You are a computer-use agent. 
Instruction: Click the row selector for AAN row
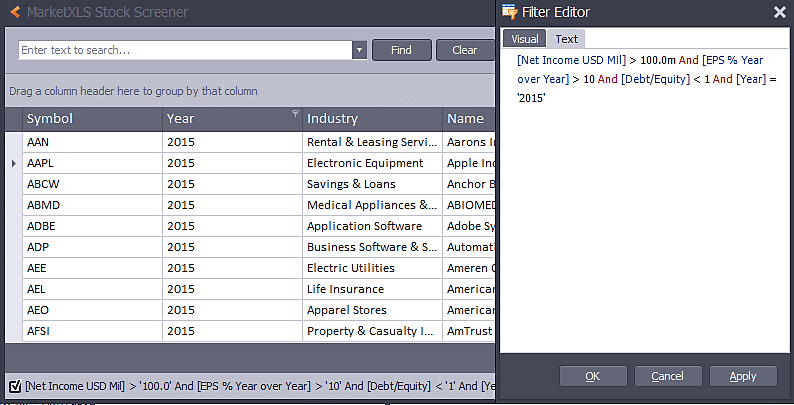pyautogui.click(x=14, y=142)
